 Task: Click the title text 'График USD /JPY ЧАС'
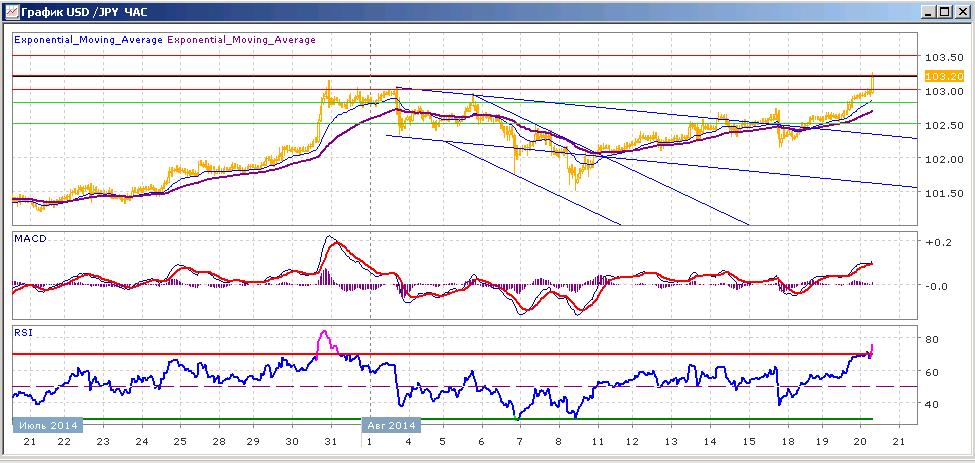[x=84, y=12]
